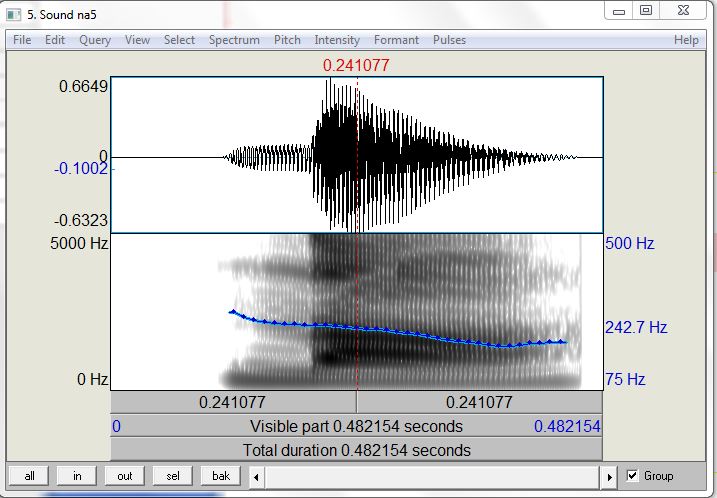Play the Total duration 0.482154 seconds bar
The image size is (717, 498).
point(356,450)
